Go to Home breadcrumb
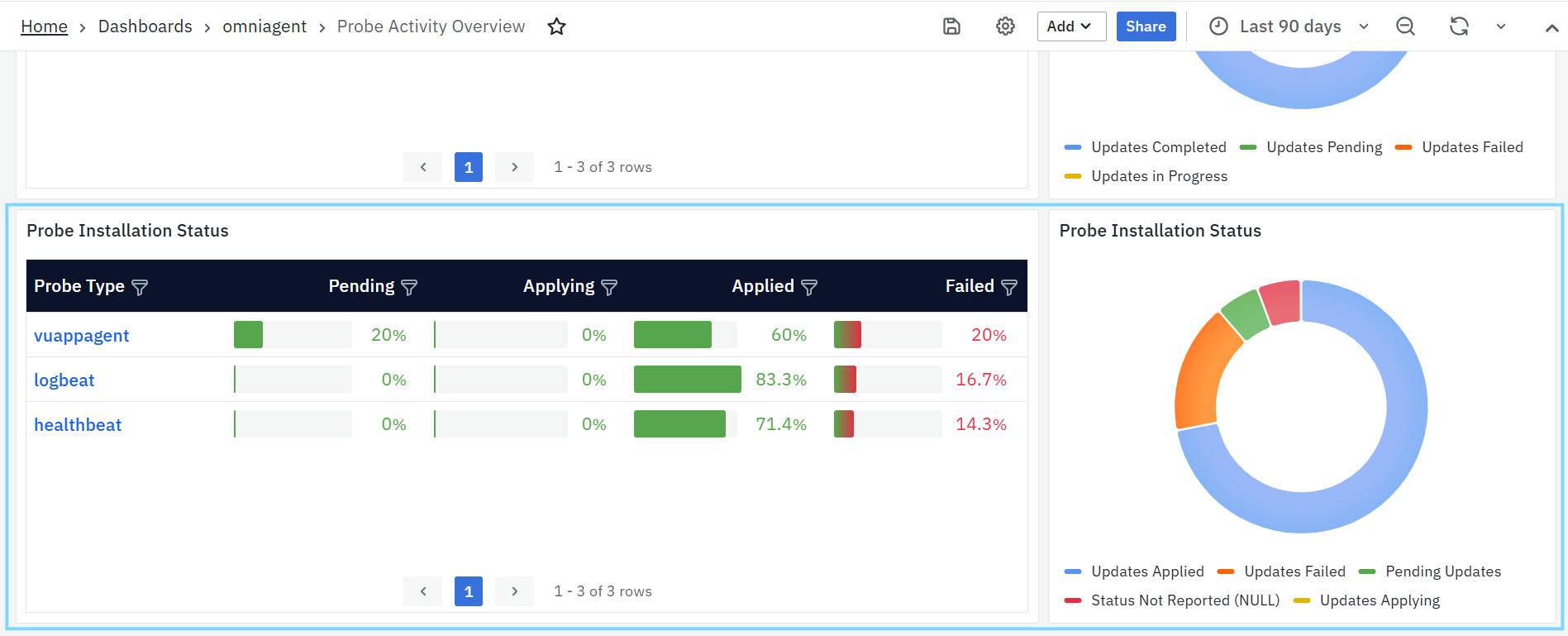 click(x=44, y=26)
